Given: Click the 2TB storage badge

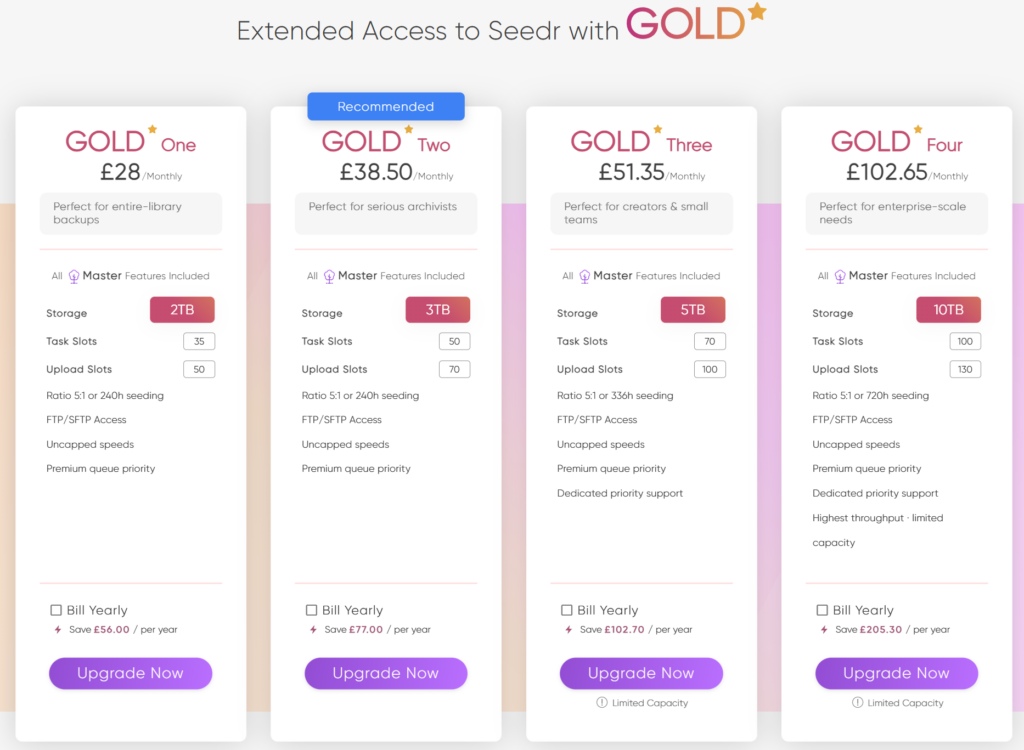Looking at the screenshot, I should [182, 310].
